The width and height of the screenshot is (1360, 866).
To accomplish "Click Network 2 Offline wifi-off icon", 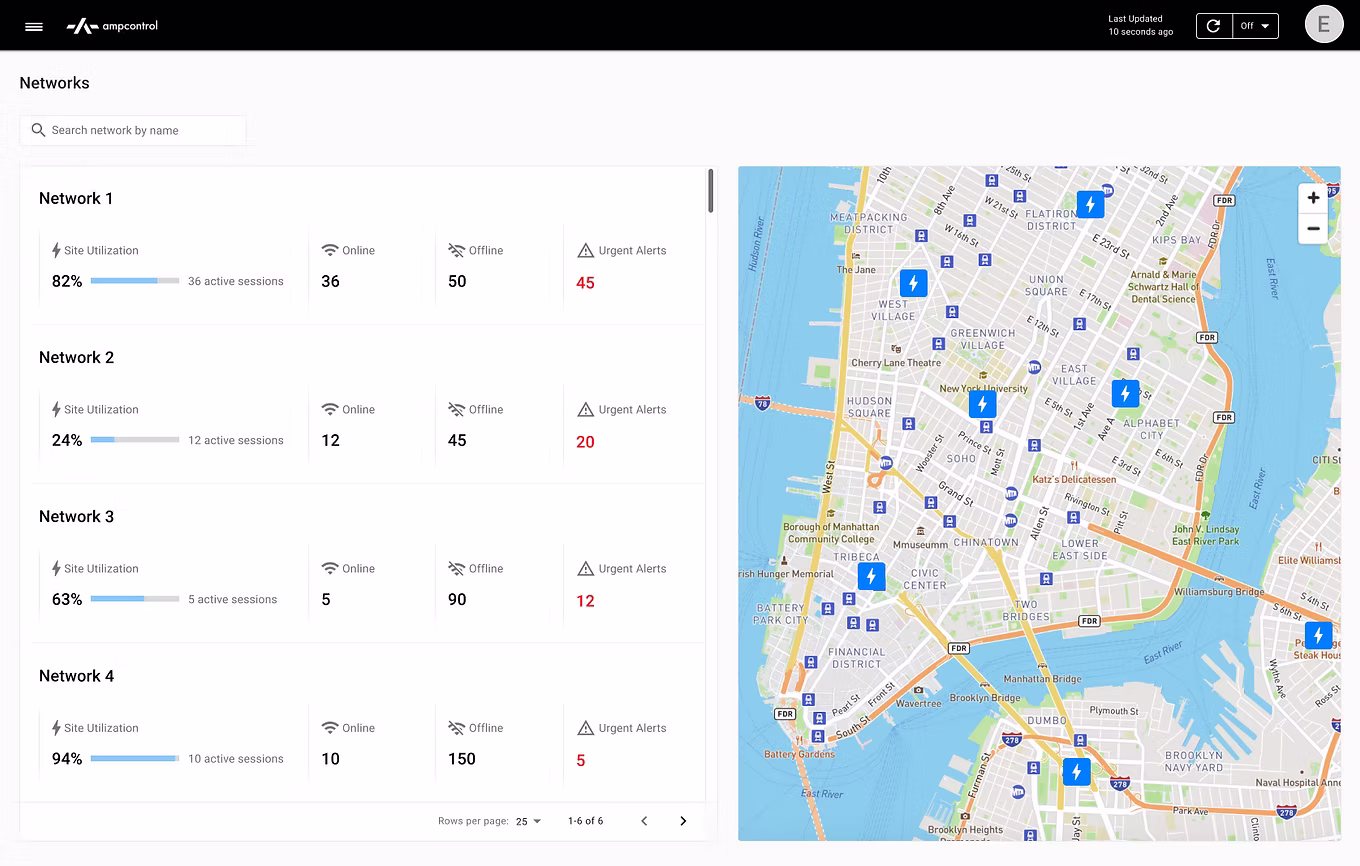I will click(457, 409).
